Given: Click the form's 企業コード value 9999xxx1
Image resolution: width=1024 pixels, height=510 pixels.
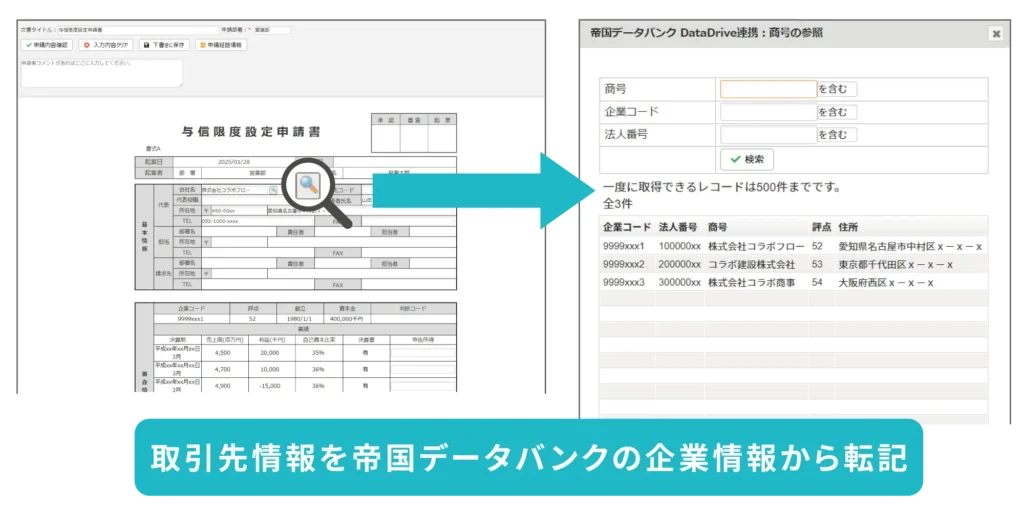Looking at the screenshot, I should (191, 319).
